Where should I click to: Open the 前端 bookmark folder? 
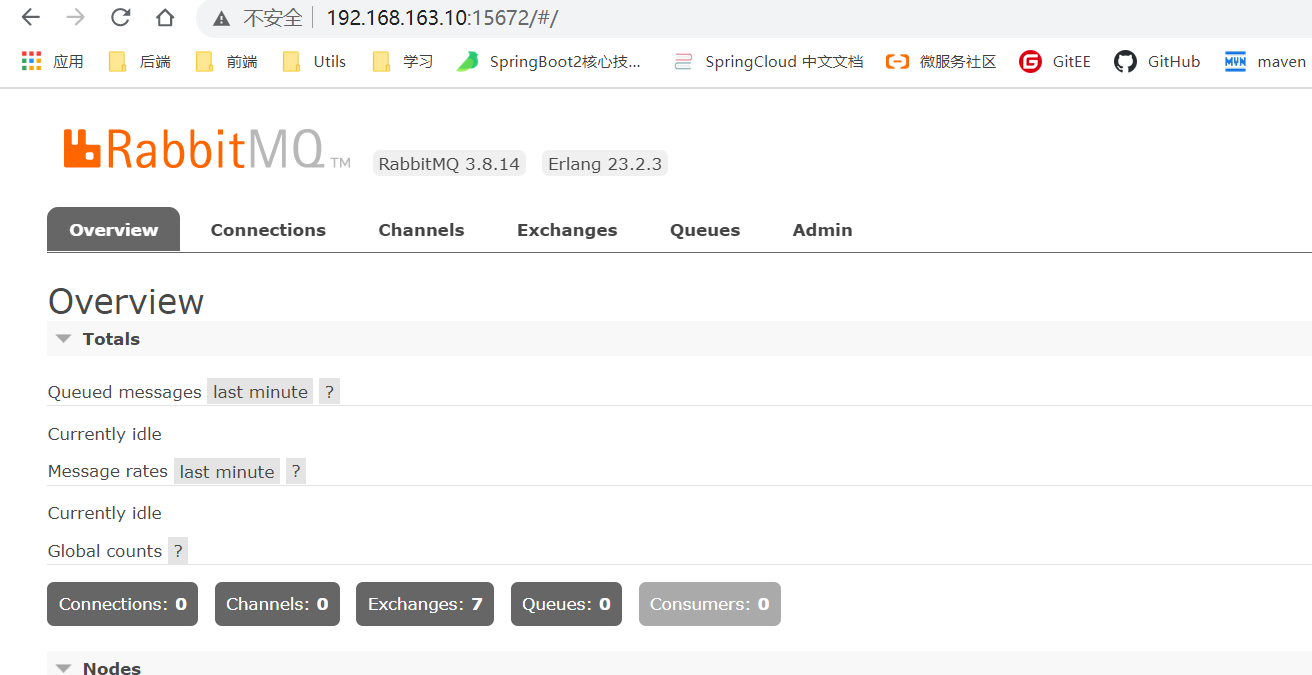(227, 62)
